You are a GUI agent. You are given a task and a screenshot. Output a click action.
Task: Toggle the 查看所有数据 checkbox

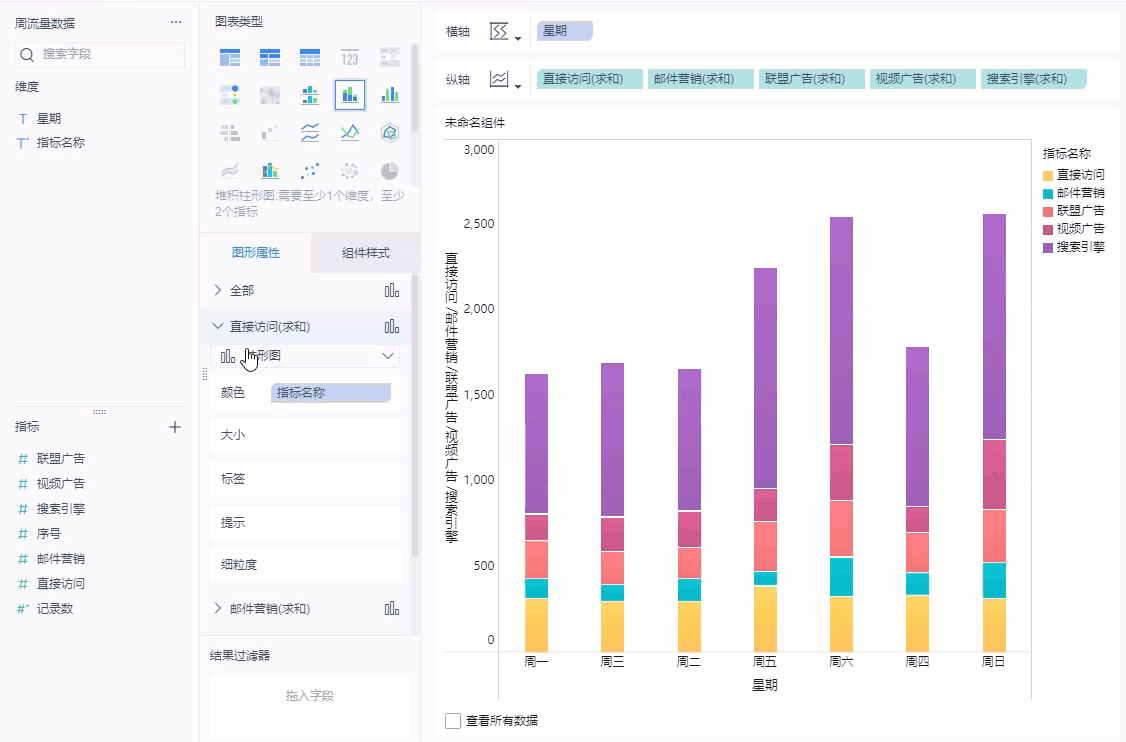point(452,720)
